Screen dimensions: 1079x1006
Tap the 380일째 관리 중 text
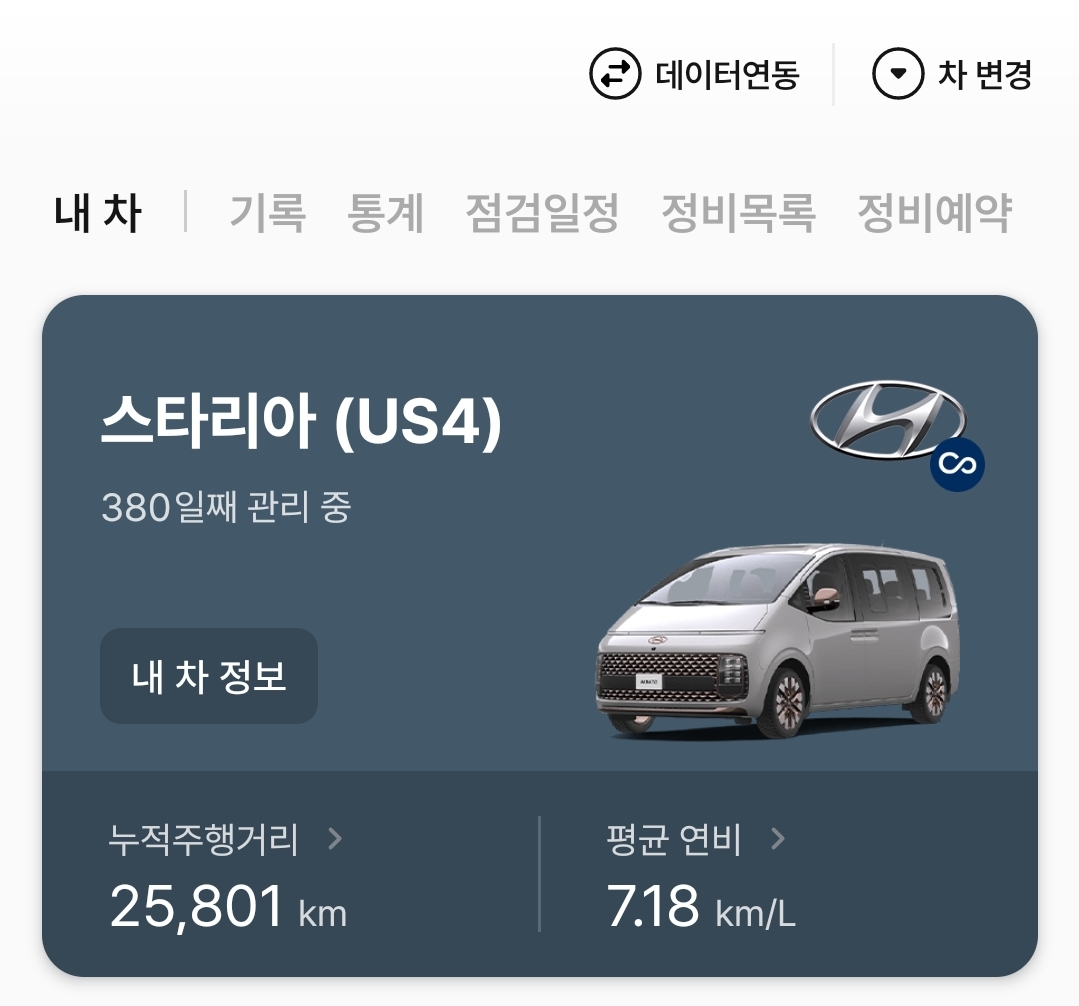pyautogui.click(x=226, y=507)
